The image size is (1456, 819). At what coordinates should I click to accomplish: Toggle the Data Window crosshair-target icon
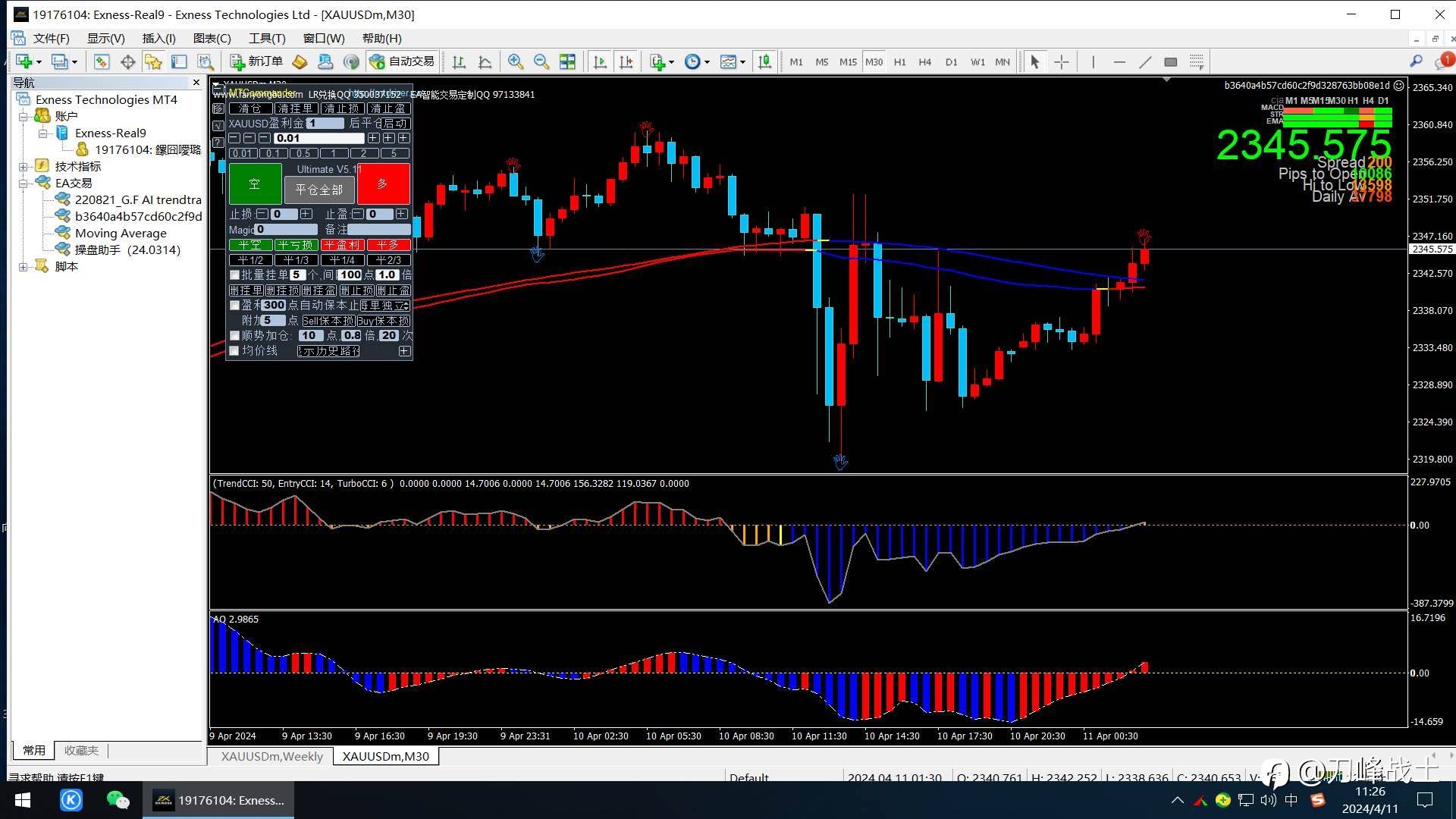[x=127, y=62]
